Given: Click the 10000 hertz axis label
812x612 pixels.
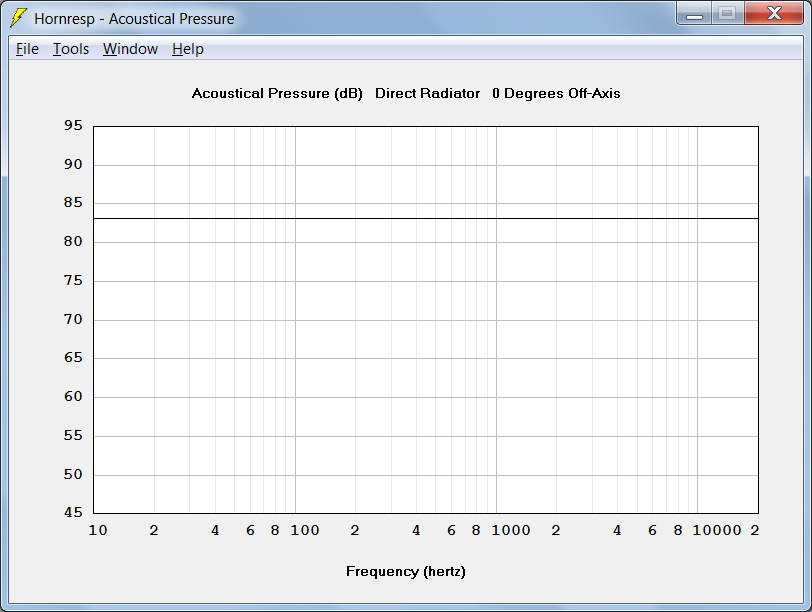Looking at the screenshot, I should [717, 530].
